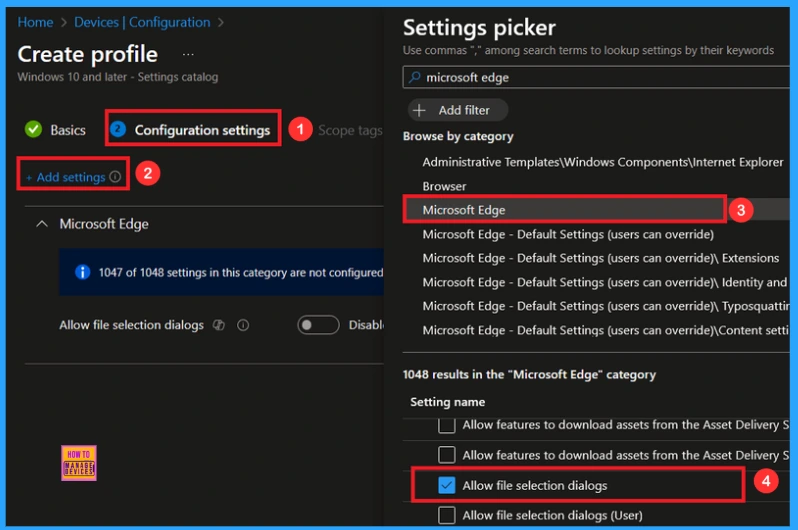Click the Allow file selection dialogs label in profile

pyautogui.click(x=131, y=325)
